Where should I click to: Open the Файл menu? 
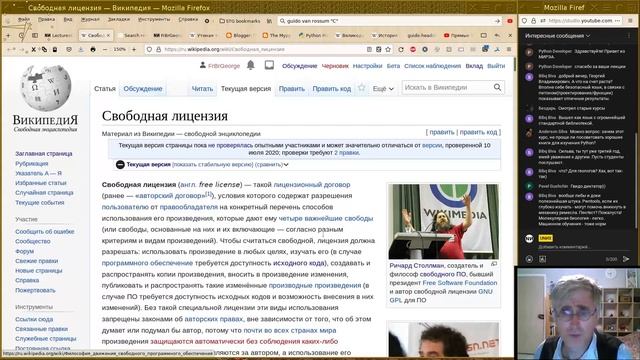pos(24,20)
